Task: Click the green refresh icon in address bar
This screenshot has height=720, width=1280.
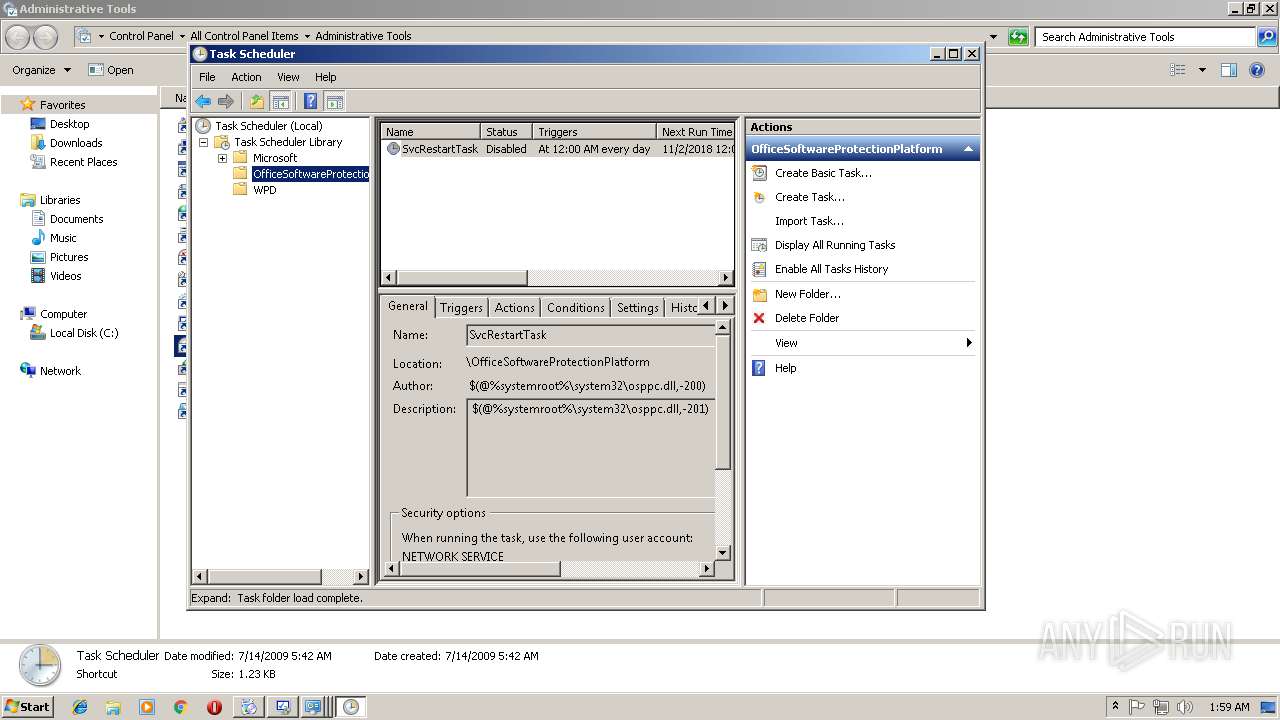Action: pyautogui.click(x=1018, y=37)
